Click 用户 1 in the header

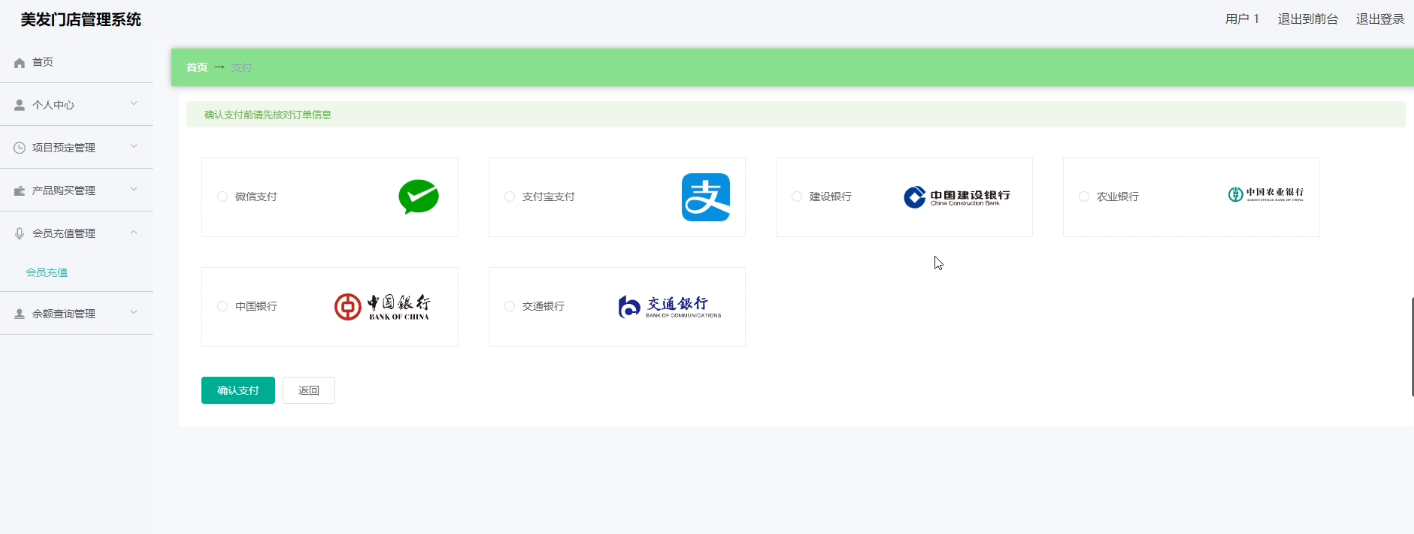pos(1242,19)
